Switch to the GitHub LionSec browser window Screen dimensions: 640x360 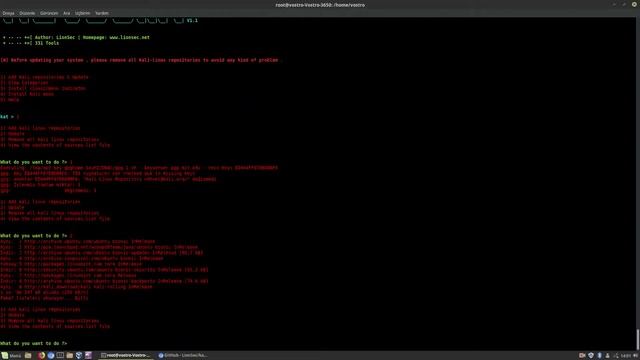(183, 356)
